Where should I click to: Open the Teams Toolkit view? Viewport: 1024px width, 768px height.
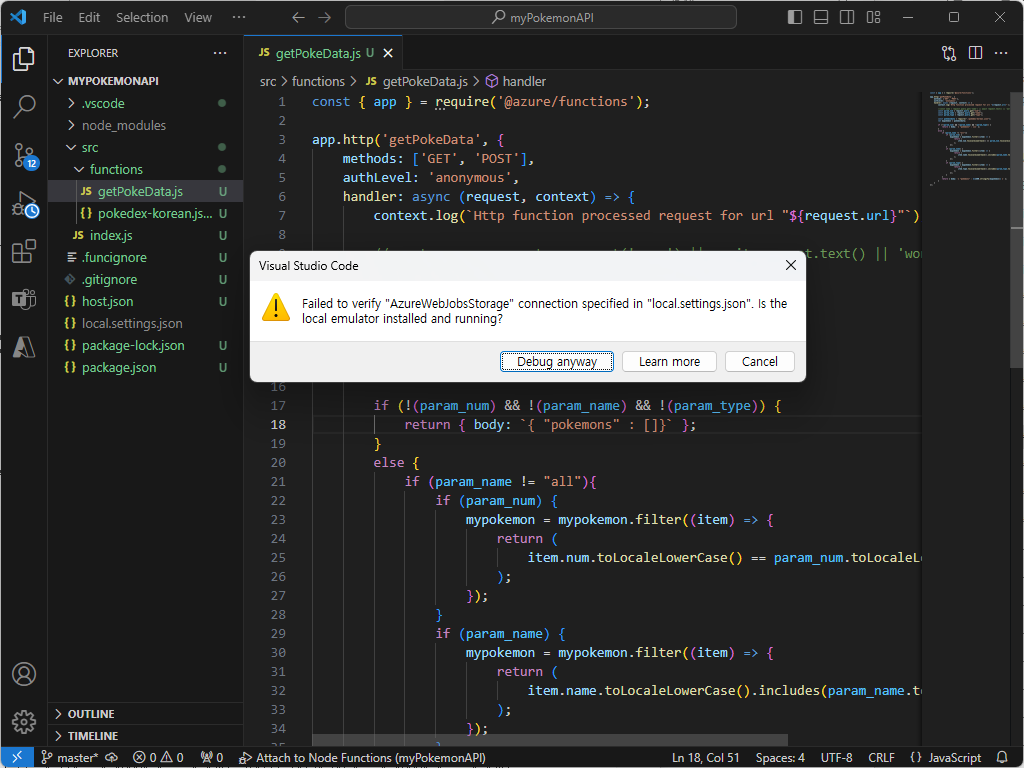pyautogui.click(x=24, y=299)
